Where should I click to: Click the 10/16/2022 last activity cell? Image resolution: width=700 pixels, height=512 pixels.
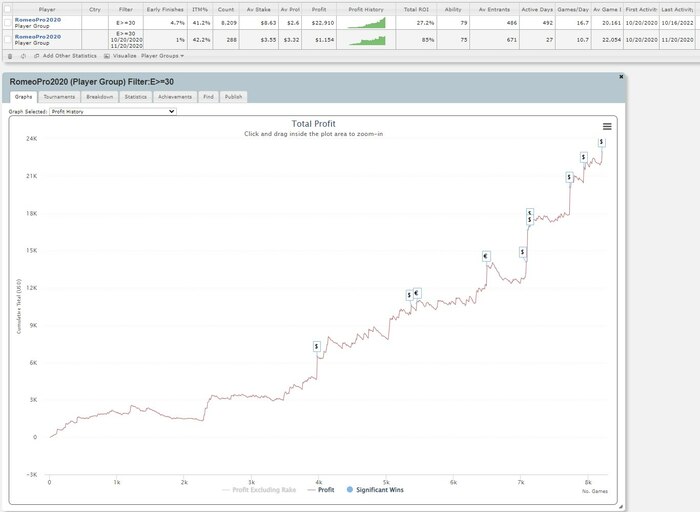click(677, 23)
